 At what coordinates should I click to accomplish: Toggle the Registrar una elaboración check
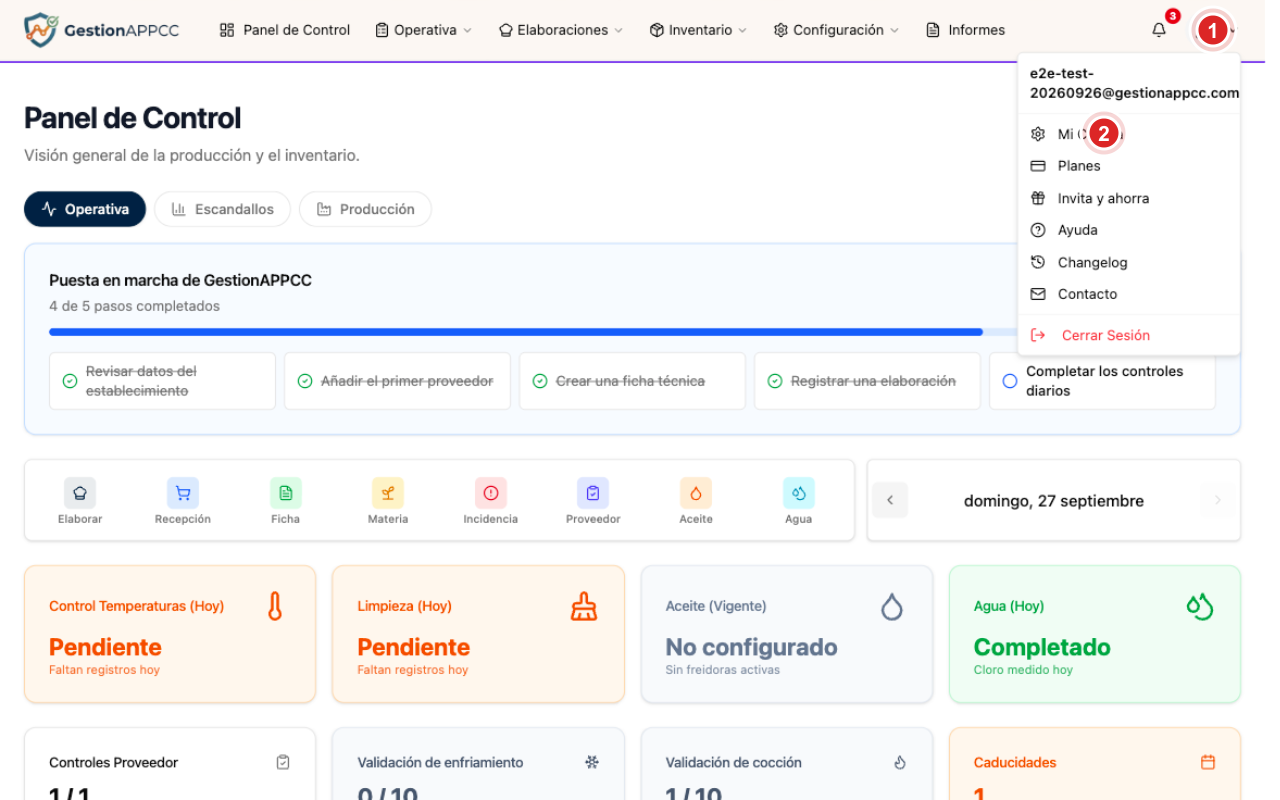[775, 381]
